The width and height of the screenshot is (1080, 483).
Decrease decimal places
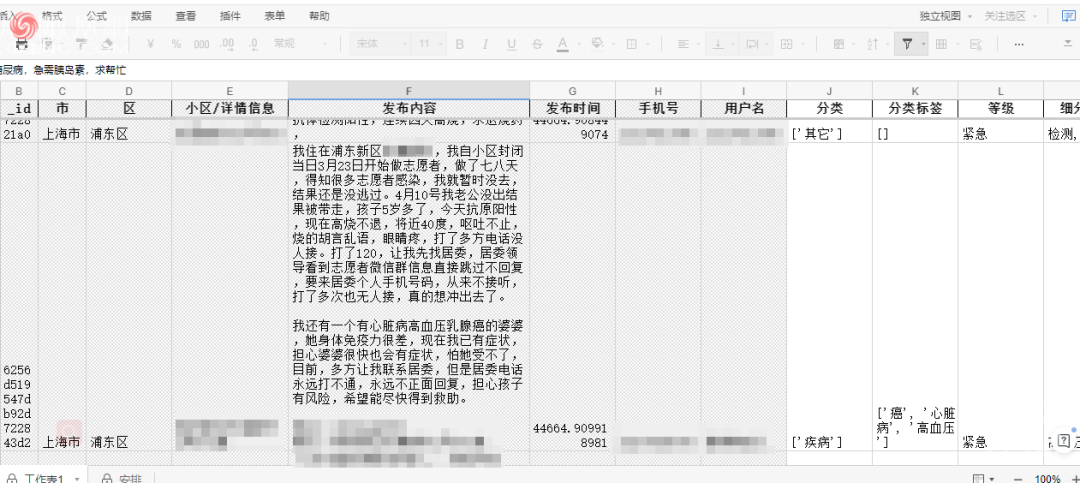tap(253, 44)
